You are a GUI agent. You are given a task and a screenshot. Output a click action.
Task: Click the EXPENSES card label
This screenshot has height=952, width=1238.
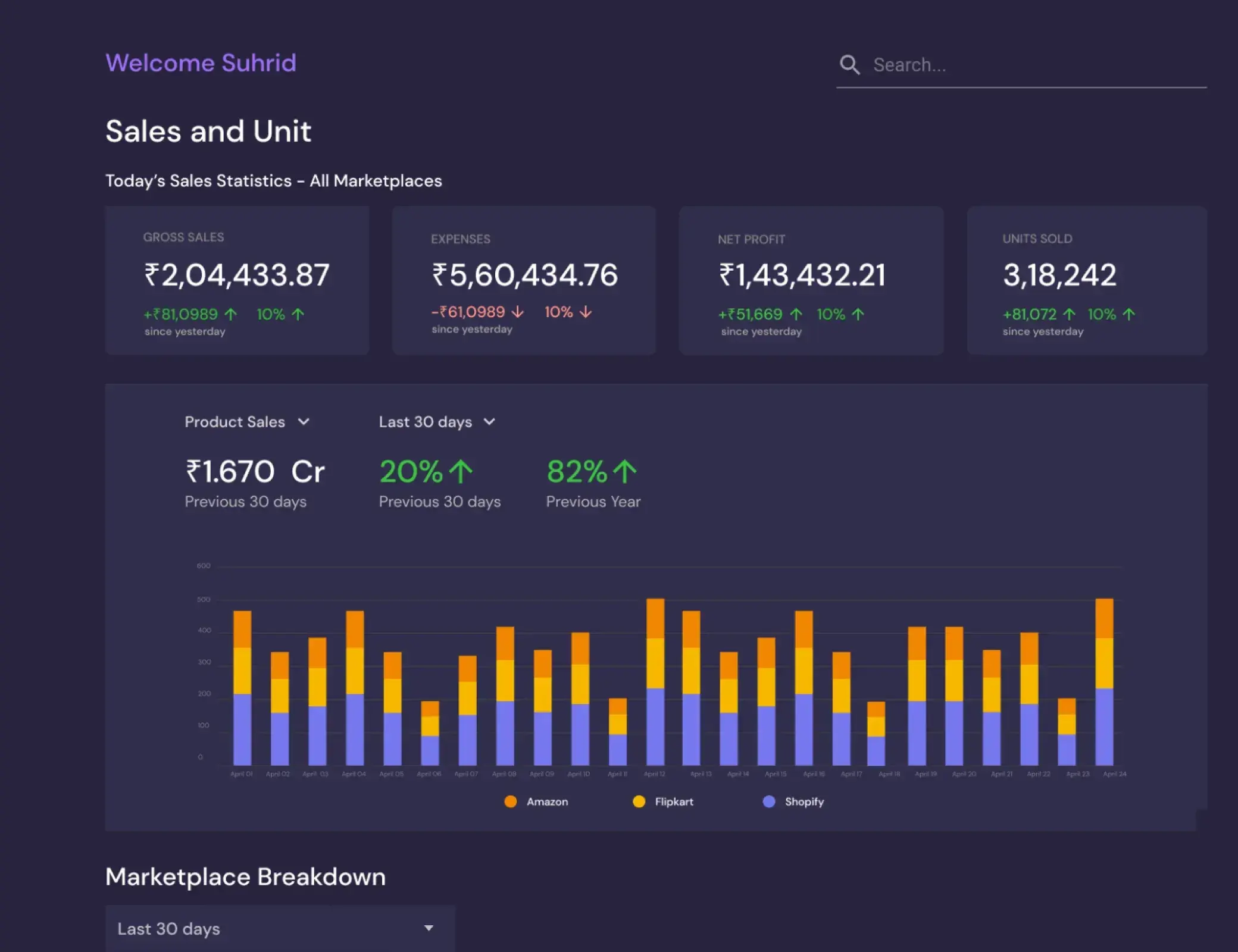click(x=461, y=239)
